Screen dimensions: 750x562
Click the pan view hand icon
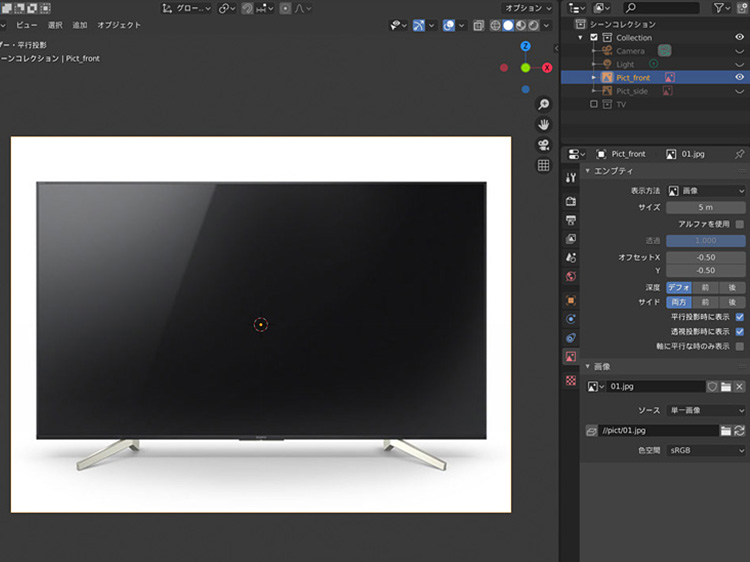[x=543, y=125]
